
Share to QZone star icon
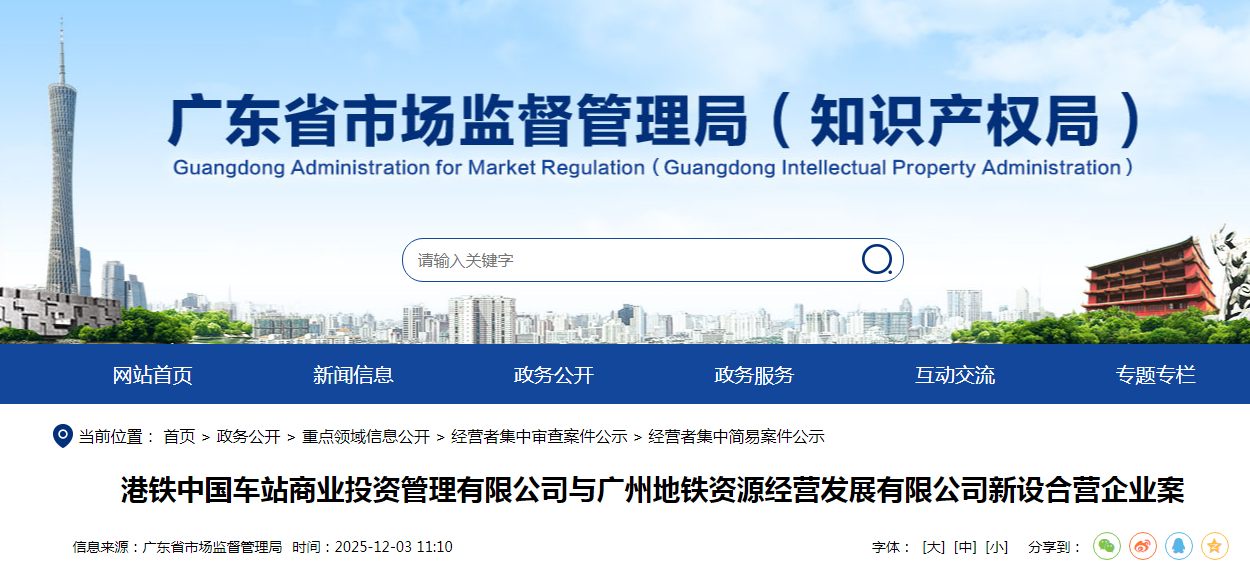point(1215,546)
